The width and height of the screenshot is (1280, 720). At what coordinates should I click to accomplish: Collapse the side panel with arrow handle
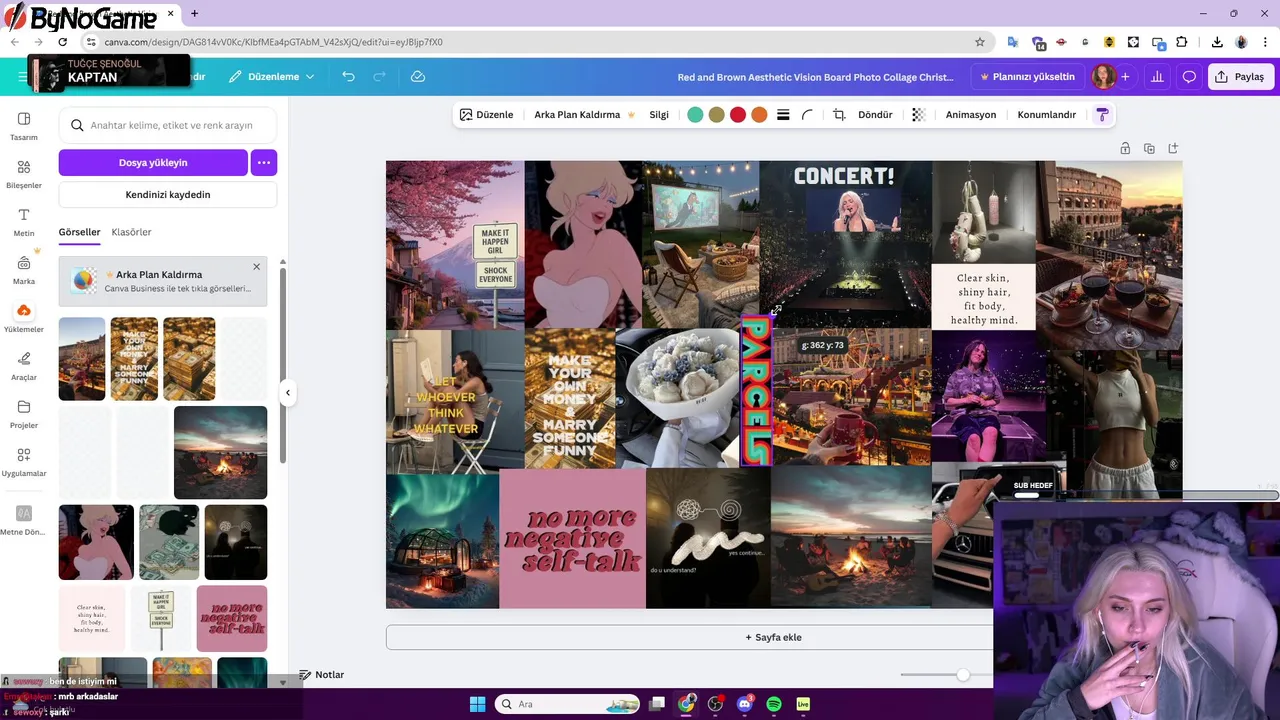click(287, 393)
